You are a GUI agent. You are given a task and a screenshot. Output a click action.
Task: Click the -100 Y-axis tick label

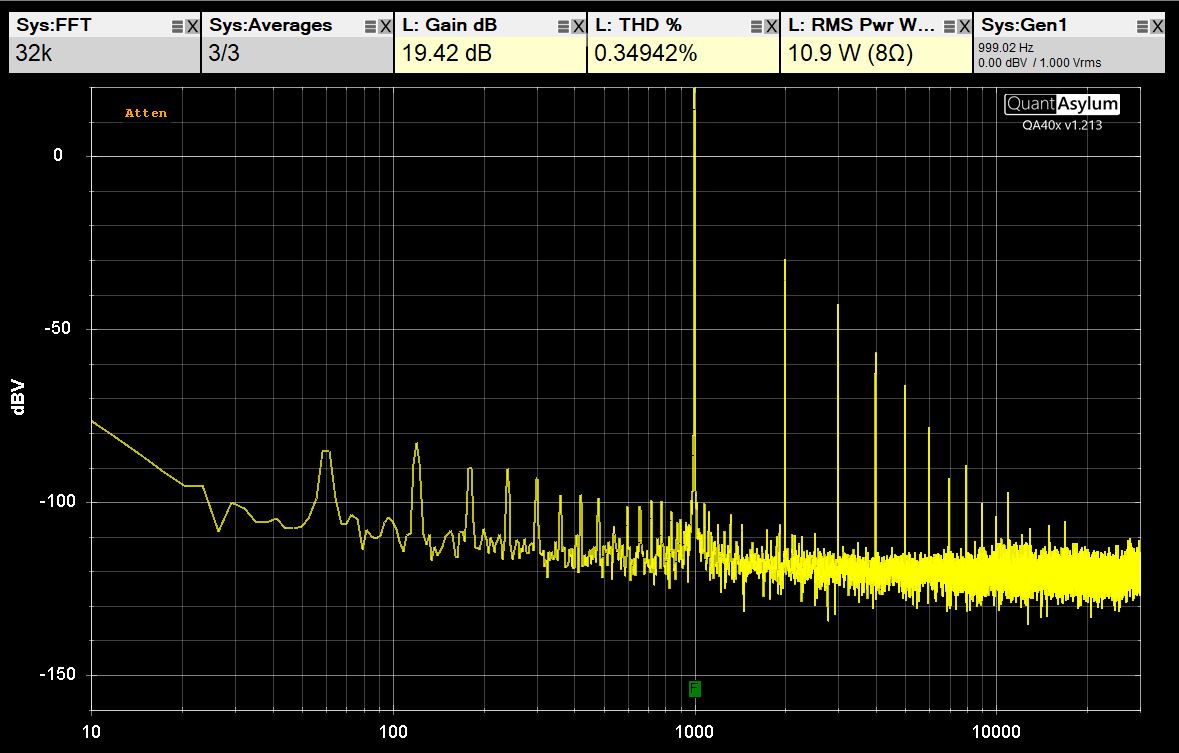coord(57,501)
